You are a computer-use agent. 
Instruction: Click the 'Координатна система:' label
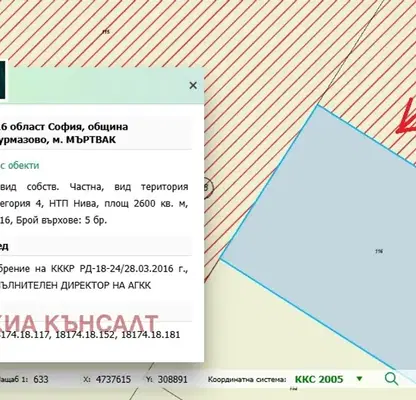click(247, 379)
